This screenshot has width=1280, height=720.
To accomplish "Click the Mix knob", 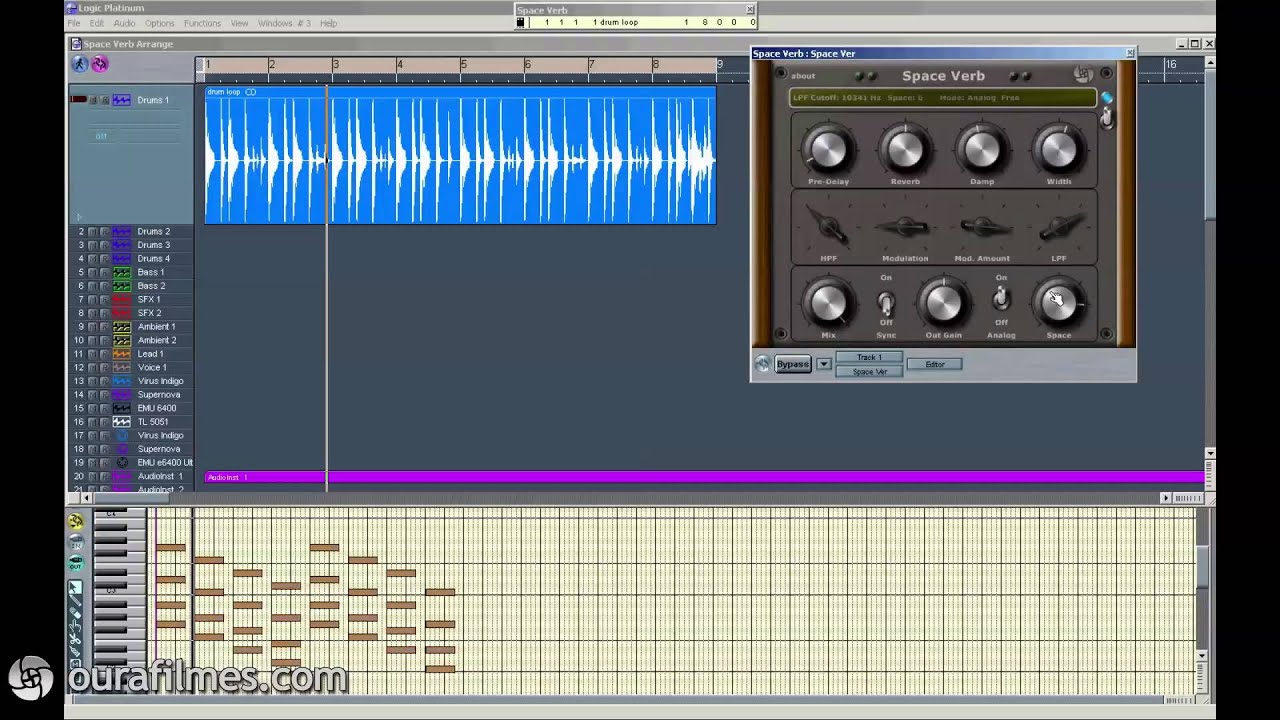I will pos(828,303).
